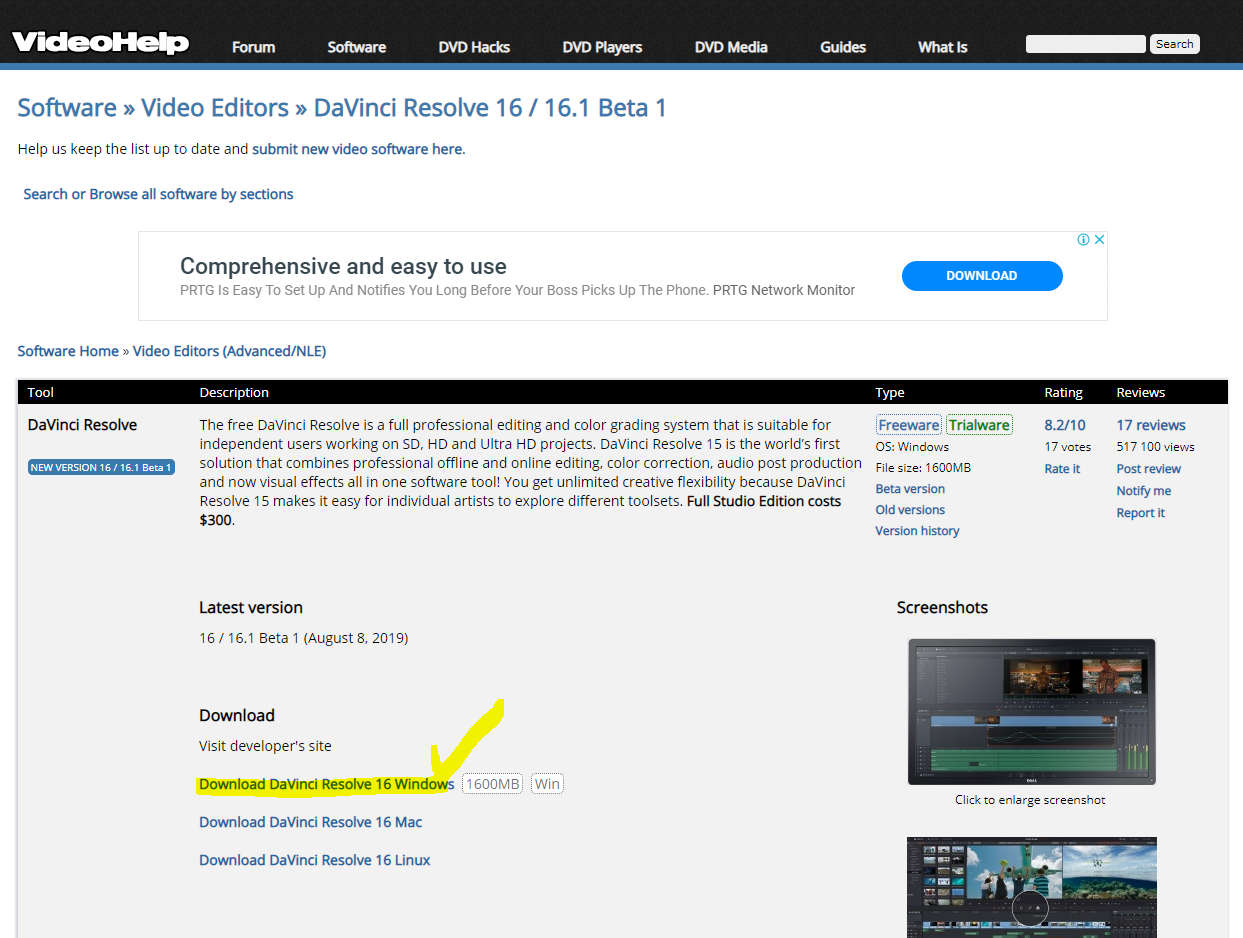This screenshot has height=938, width=1243.
Task: Click the 517 100 views text
Action: pos(1155,447)
